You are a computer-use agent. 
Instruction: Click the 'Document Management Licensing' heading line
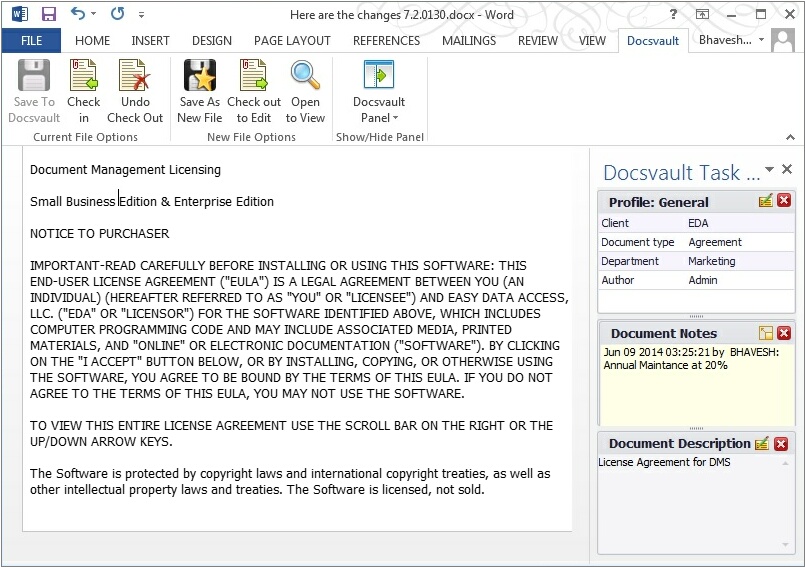pyautogui.click(x=125, y=169)
